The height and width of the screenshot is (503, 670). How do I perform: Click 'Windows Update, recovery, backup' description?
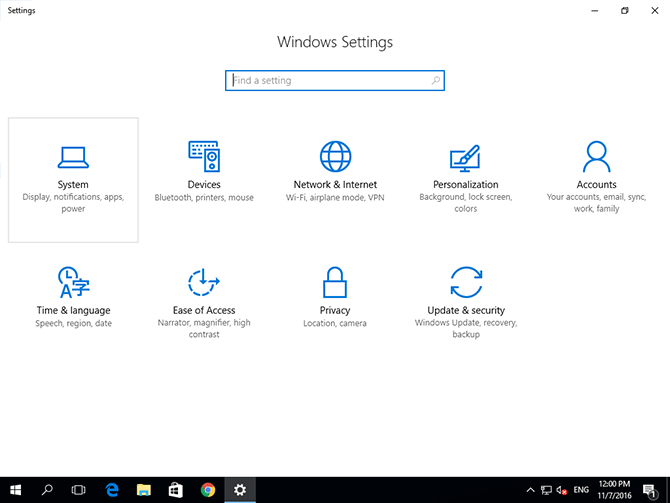coord(466,329)
